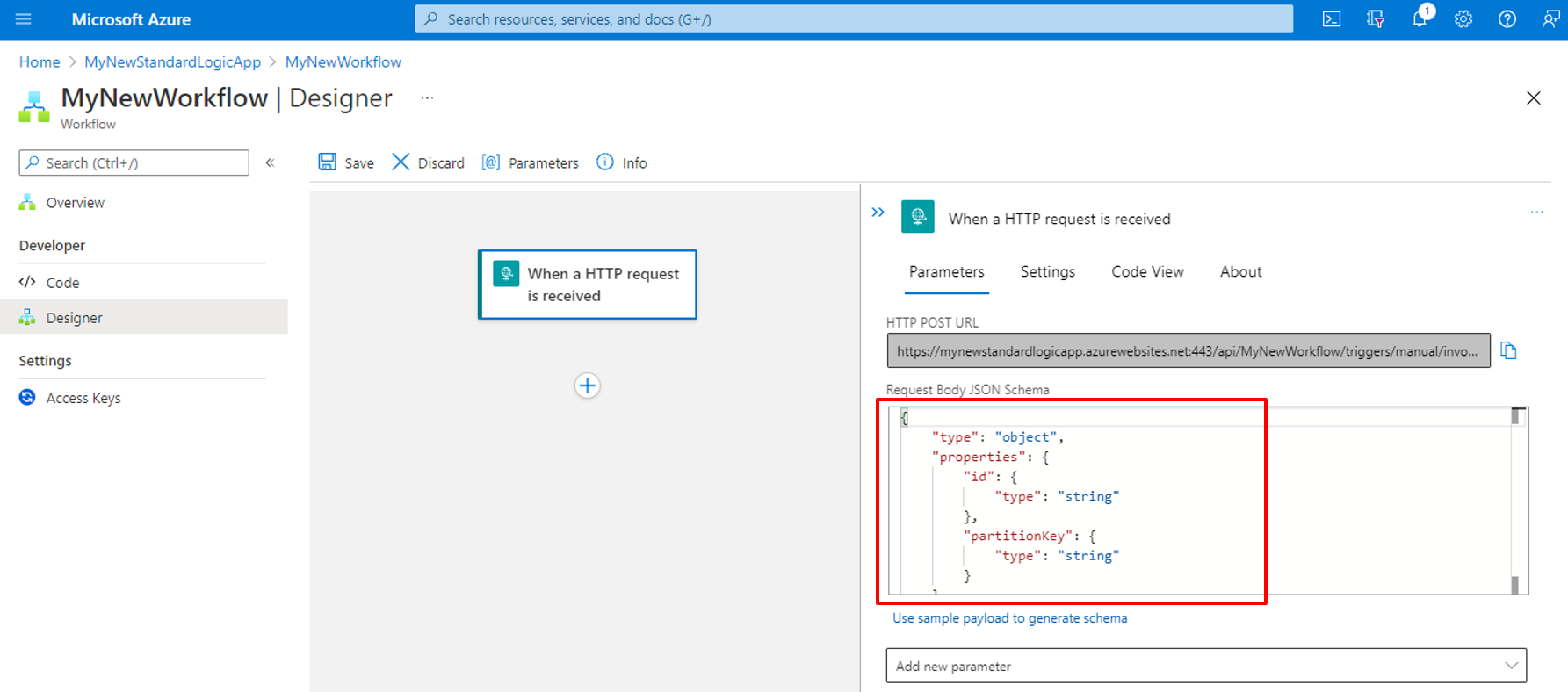
Task: Open workflow Parameters from the toolbar
Action: pyautogui.click(x=530, y=162)
